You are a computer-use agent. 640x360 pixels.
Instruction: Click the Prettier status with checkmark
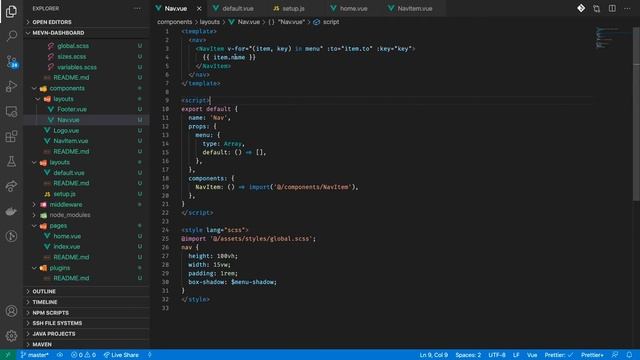[559, 355]
